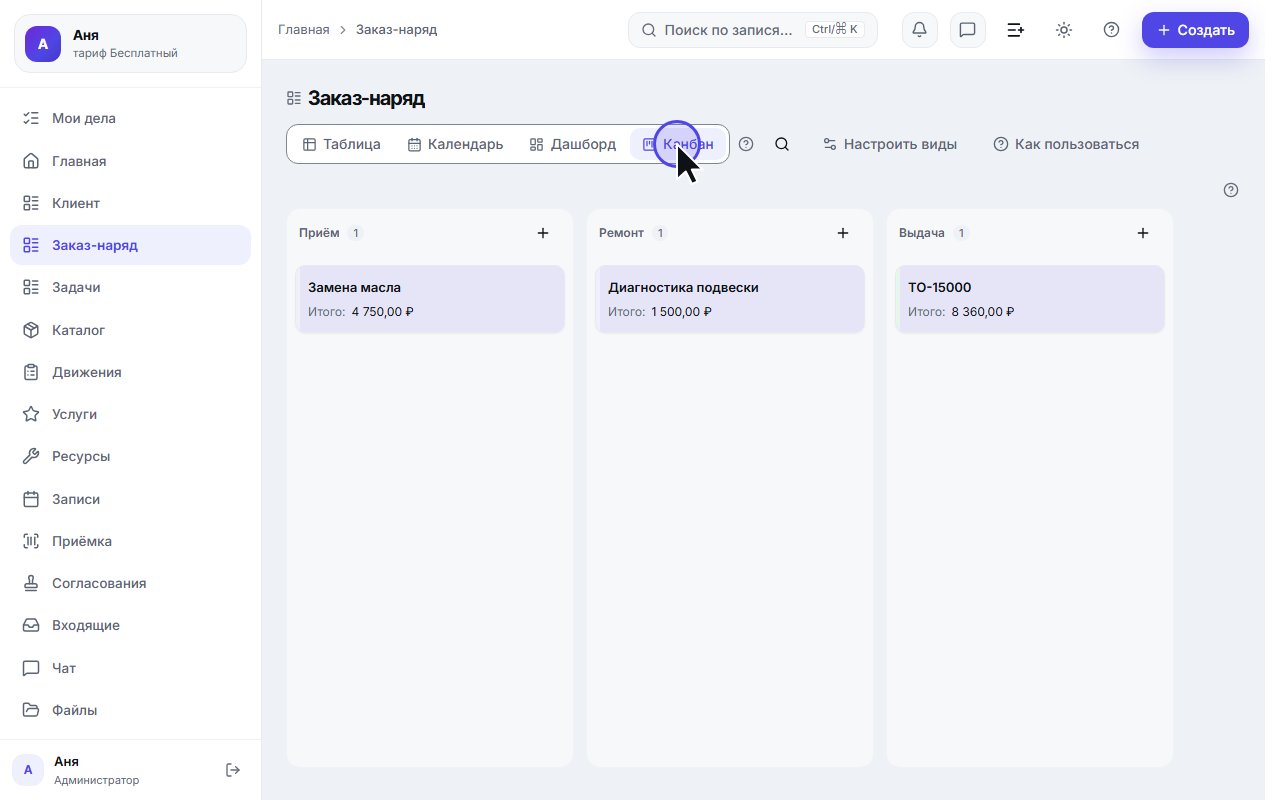
Task: Select the Канбан view tab
Action: [x=678, y=144]
